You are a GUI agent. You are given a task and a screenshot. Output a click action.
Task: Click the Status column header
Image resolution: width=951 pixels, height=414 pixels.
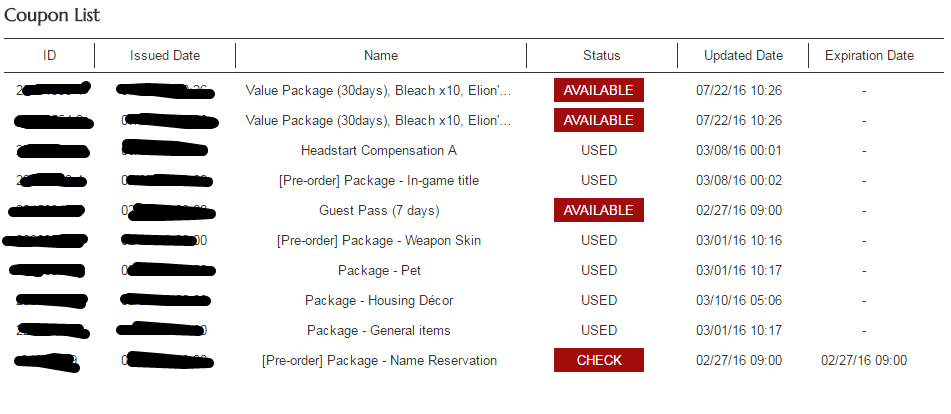point(602,55)
